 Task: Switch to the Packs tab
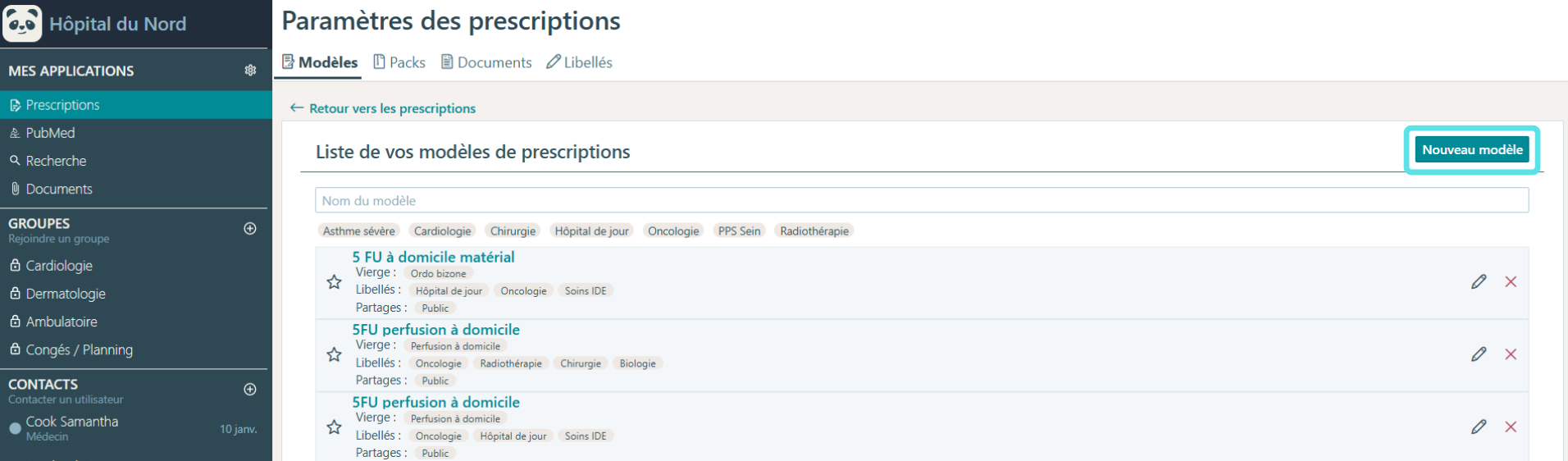coord(399,62)
